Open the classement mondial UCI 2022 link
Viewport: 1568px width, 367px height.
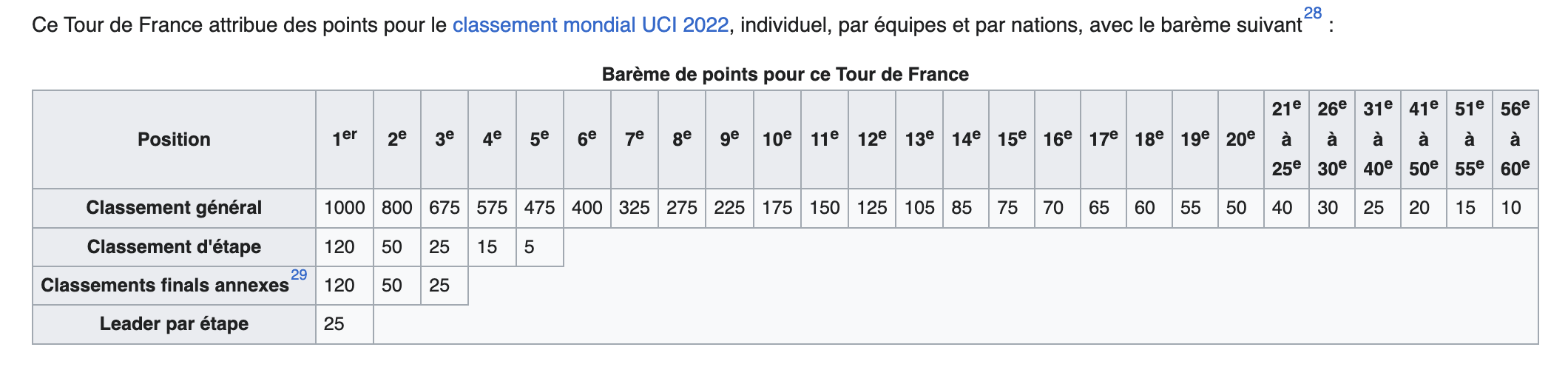click(590, 25)
